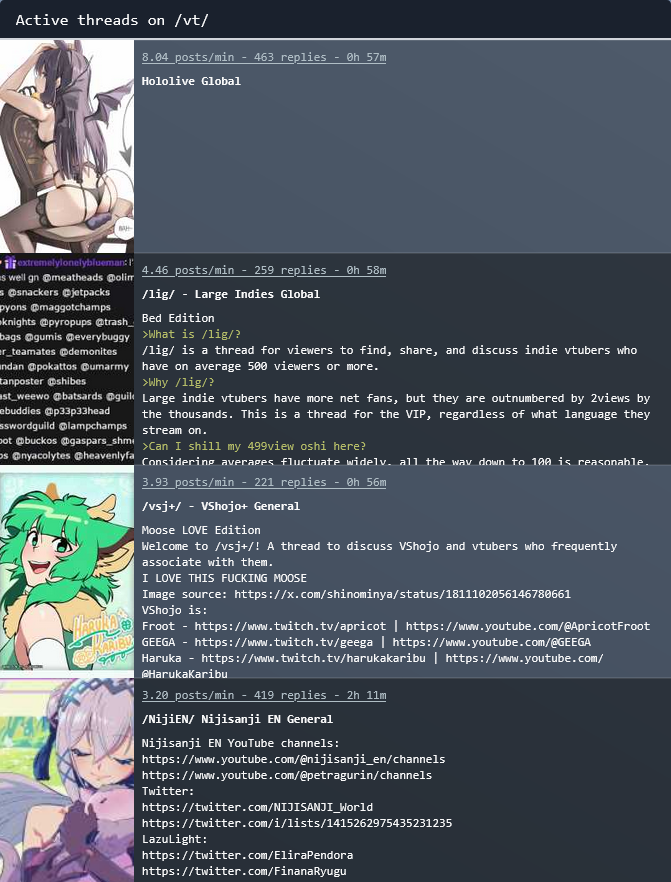The width and height of the screenshot is (671, 882).
Task: Select the Hololive Global thread title
Action: (x=191, y=81)
